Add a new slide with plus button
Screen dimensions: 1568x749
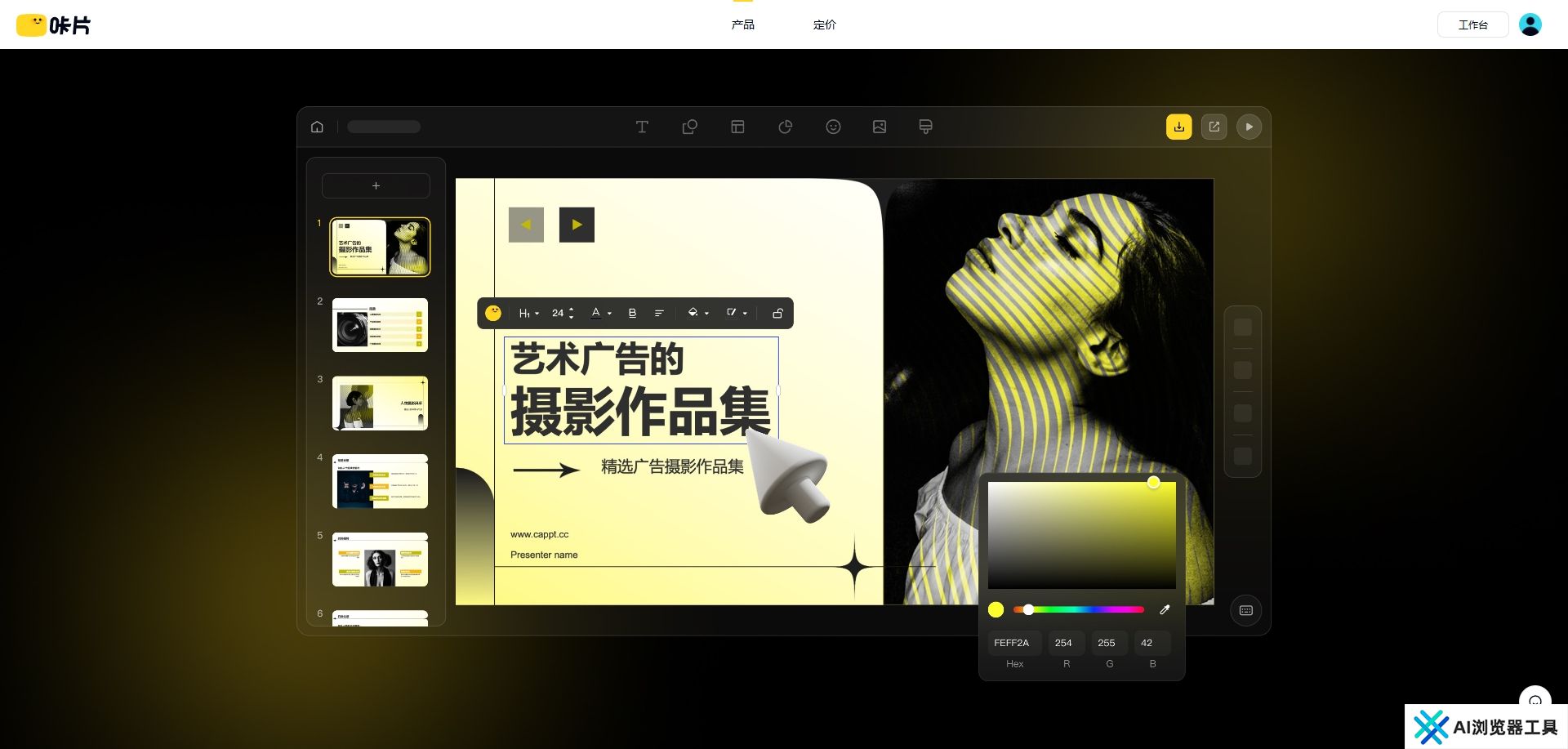click(376, 185)
